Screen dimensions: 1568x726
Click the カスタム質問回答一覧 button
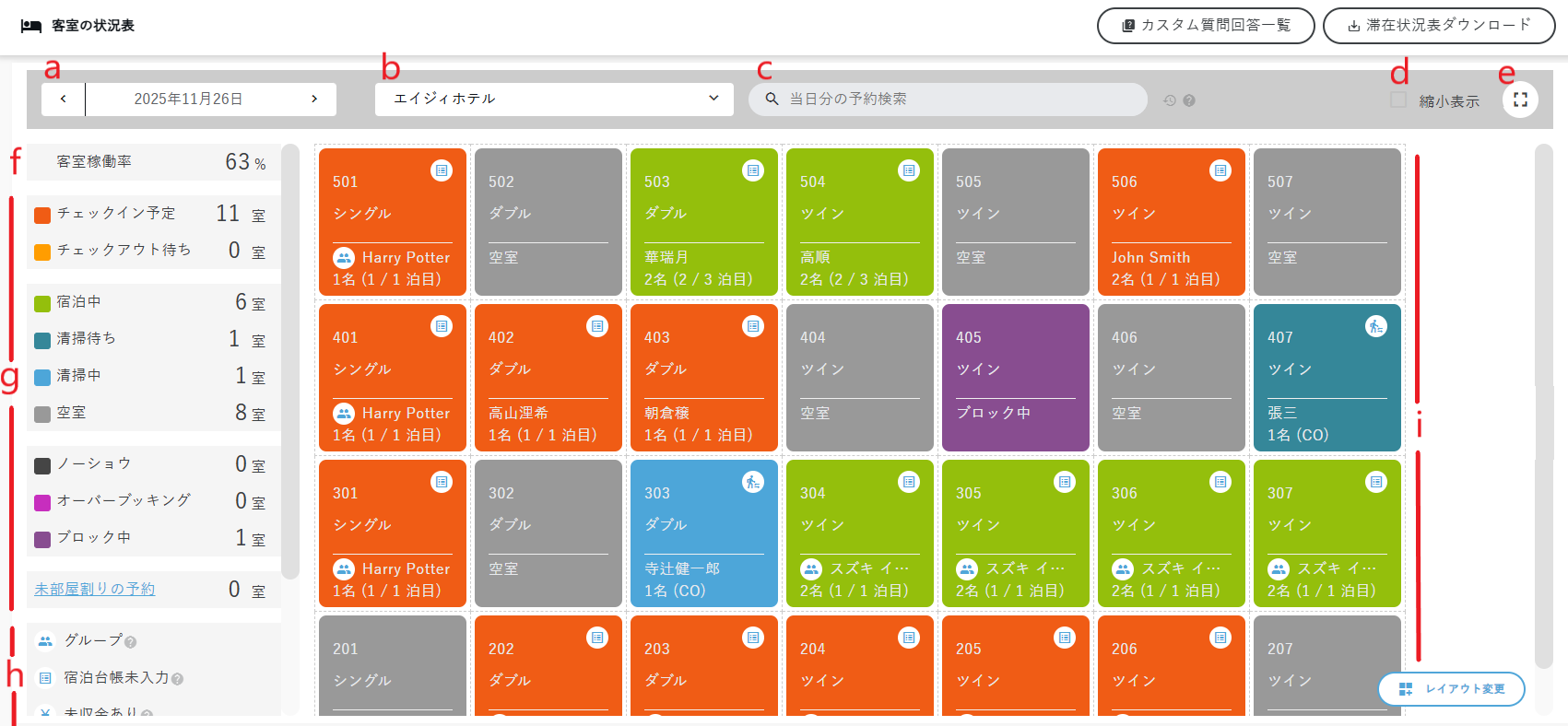point(1205,26)
